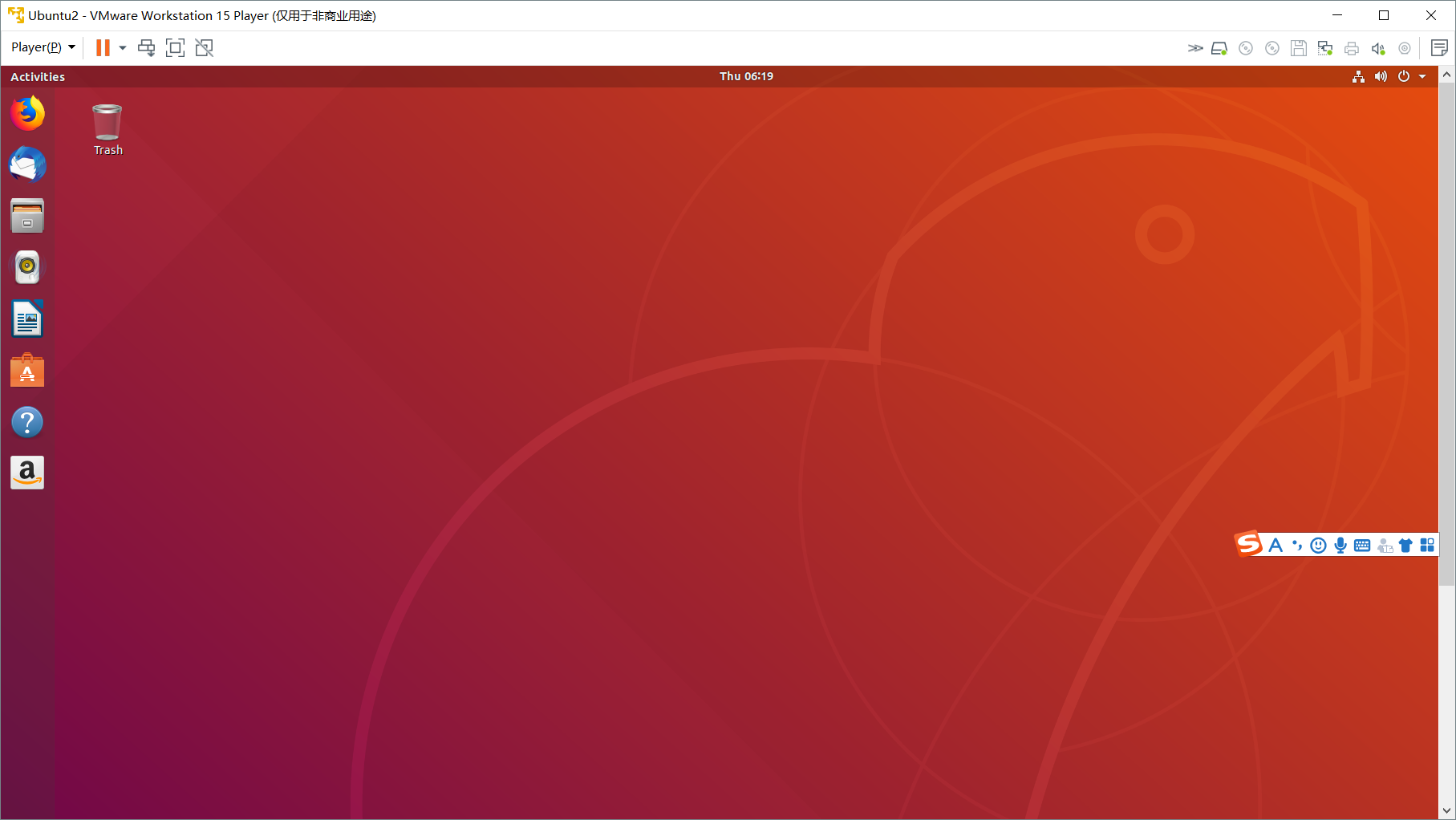The height and width of the screenshot is (820, 1456).
Task: Click the vertical scrollbar thumb
Action: coord(1446,334)
